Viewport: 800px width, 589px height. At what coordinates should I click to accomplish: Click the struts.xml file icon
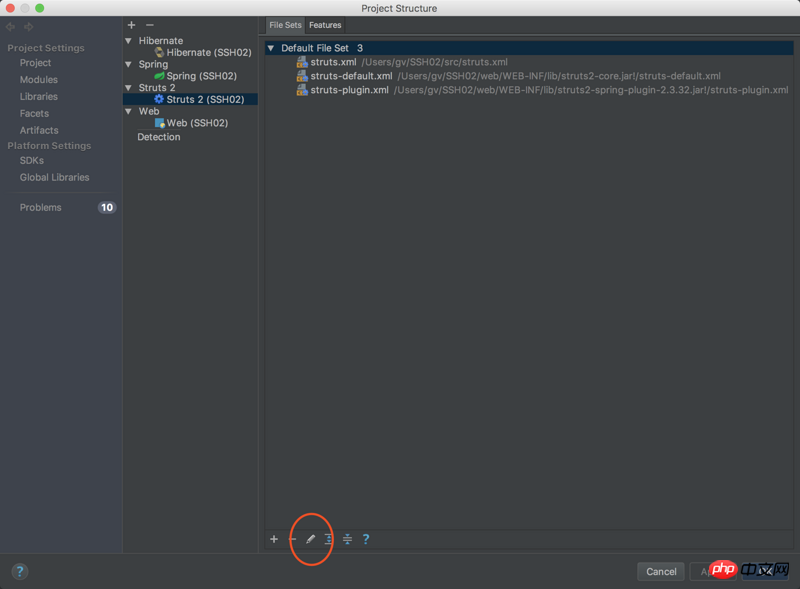click(x=302, y=62)
